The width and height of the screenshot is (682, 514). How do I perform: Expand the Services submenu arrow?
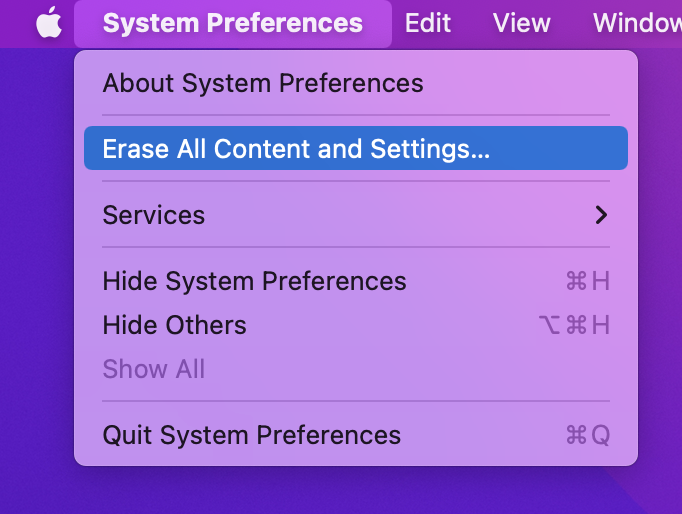pyautogui.click(x=601, y=215)
